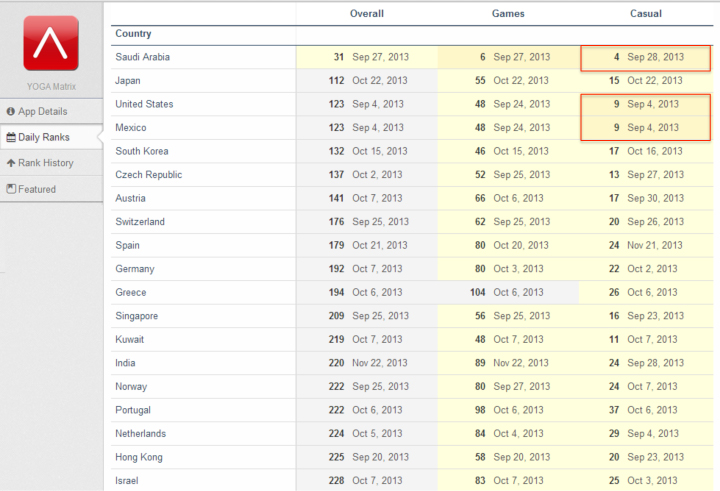Viewport: 720px width, 491px height.
Task: Click the YOGA Matrix red app icon
Action: click(51, 43)
